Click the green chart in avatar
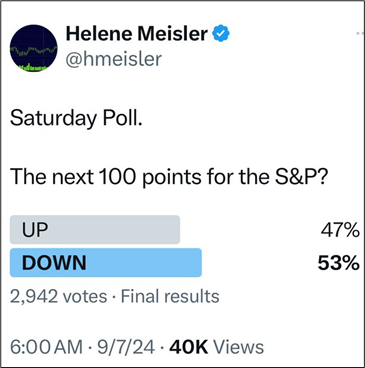Viewport: 365px width, 368px height. pos(34,59)
